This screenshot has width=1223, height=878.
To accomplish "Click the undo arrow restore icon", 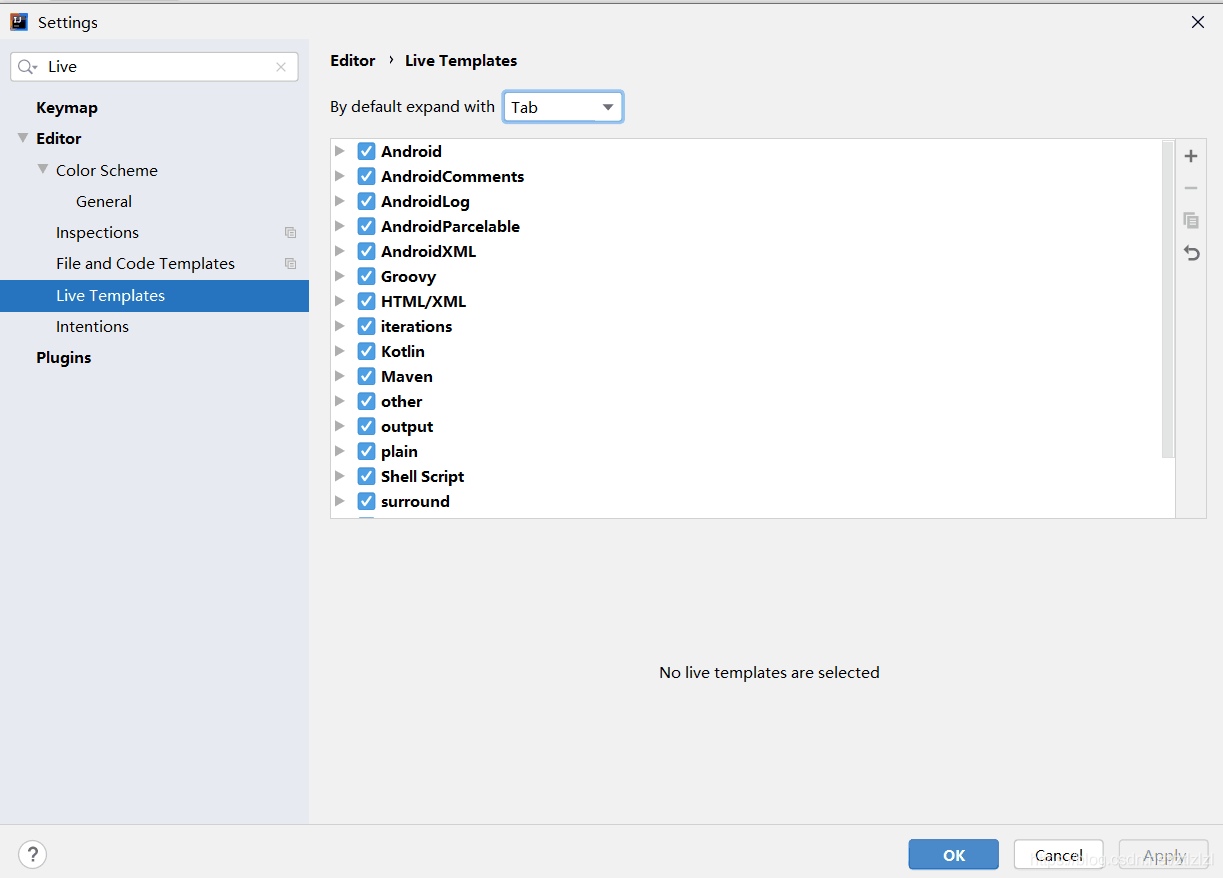I will point(1191,253).
